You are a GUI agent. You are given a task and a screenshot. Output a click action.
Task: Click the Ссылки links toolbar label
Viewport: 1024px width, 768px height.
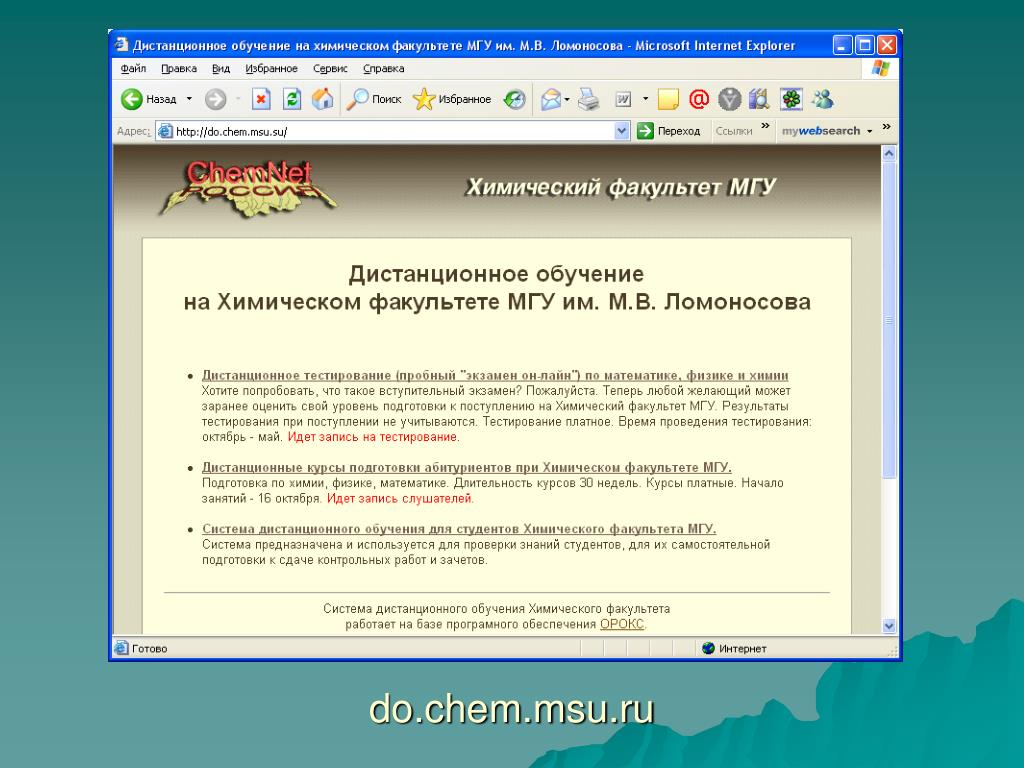[x=734, y=131]
